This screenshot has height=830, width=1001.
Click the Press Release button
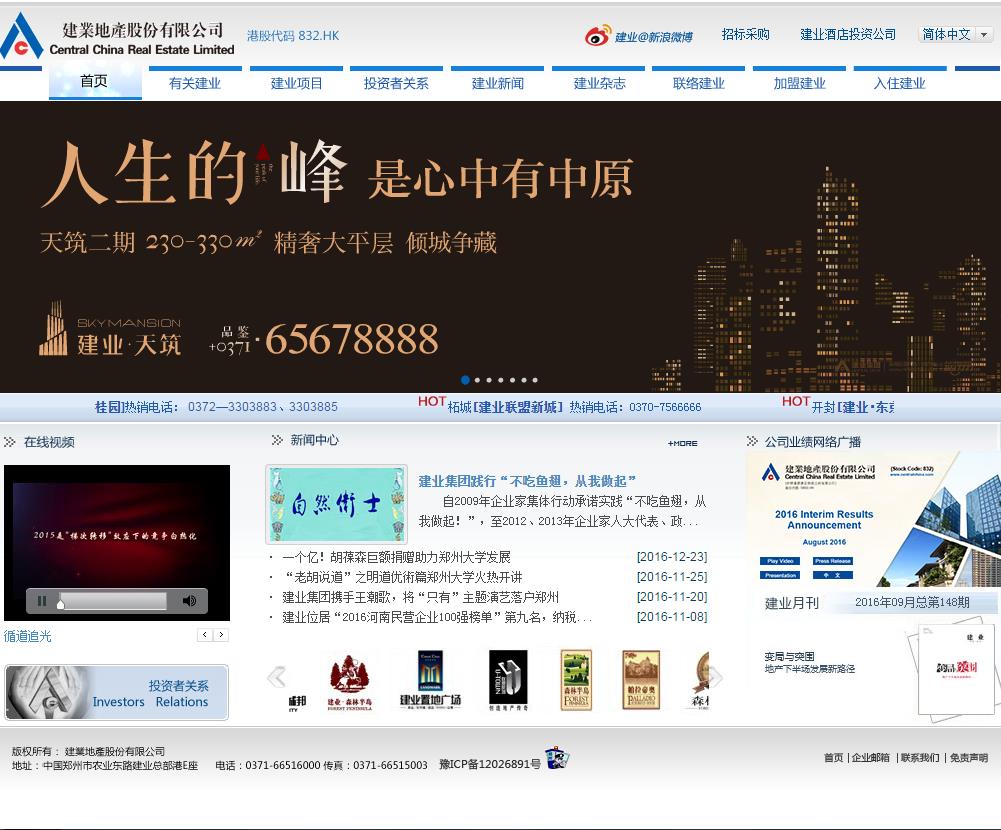(832, 561)
